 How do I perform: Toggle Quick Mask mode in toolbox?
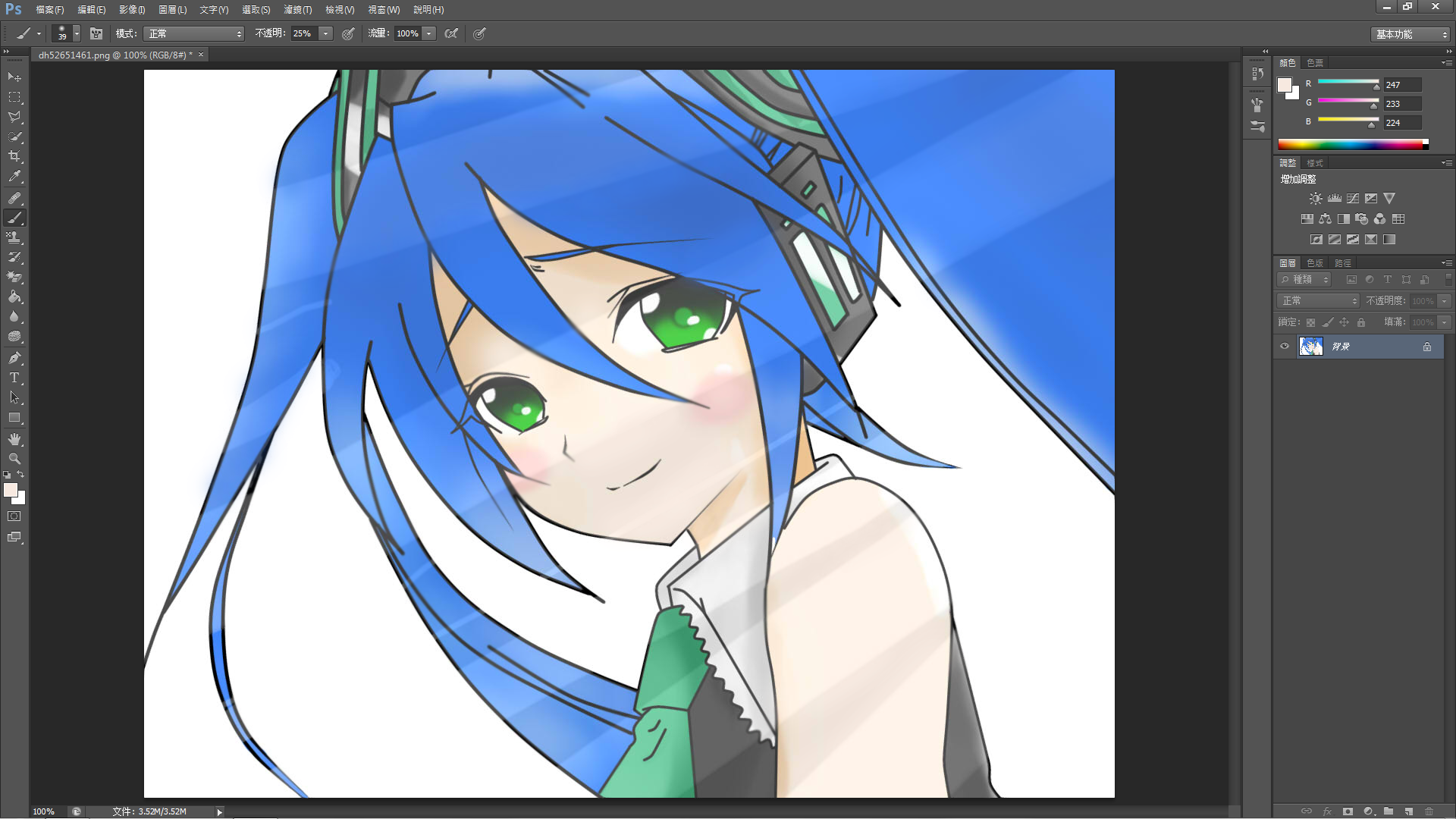pos(14,516)
